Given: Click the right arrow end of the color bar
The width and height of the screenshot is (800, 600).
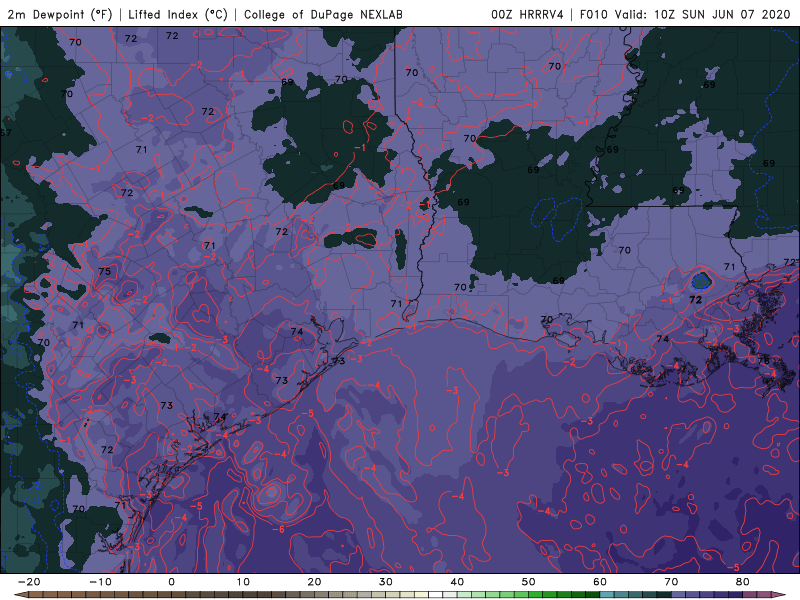Looking at the screenshot, I should tap(779, 595).
